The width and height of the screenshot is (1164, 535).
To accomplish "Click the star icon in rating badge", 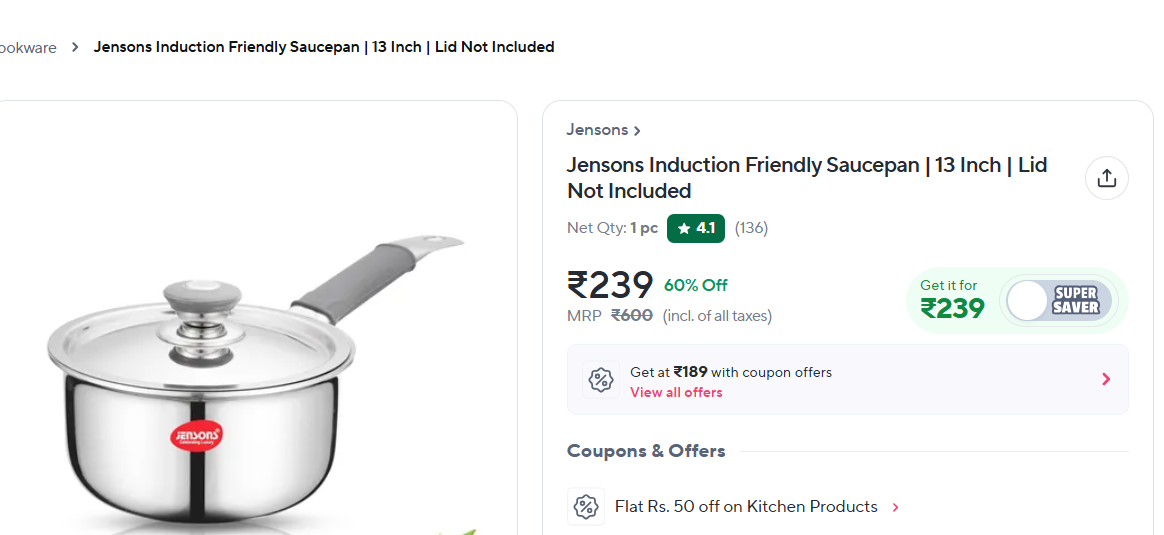I will 684,228.
